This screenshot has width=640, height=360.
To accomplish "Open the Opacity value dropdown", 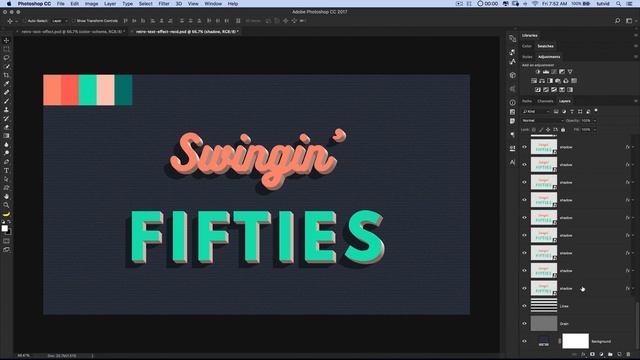I will [x=595, y=121].
